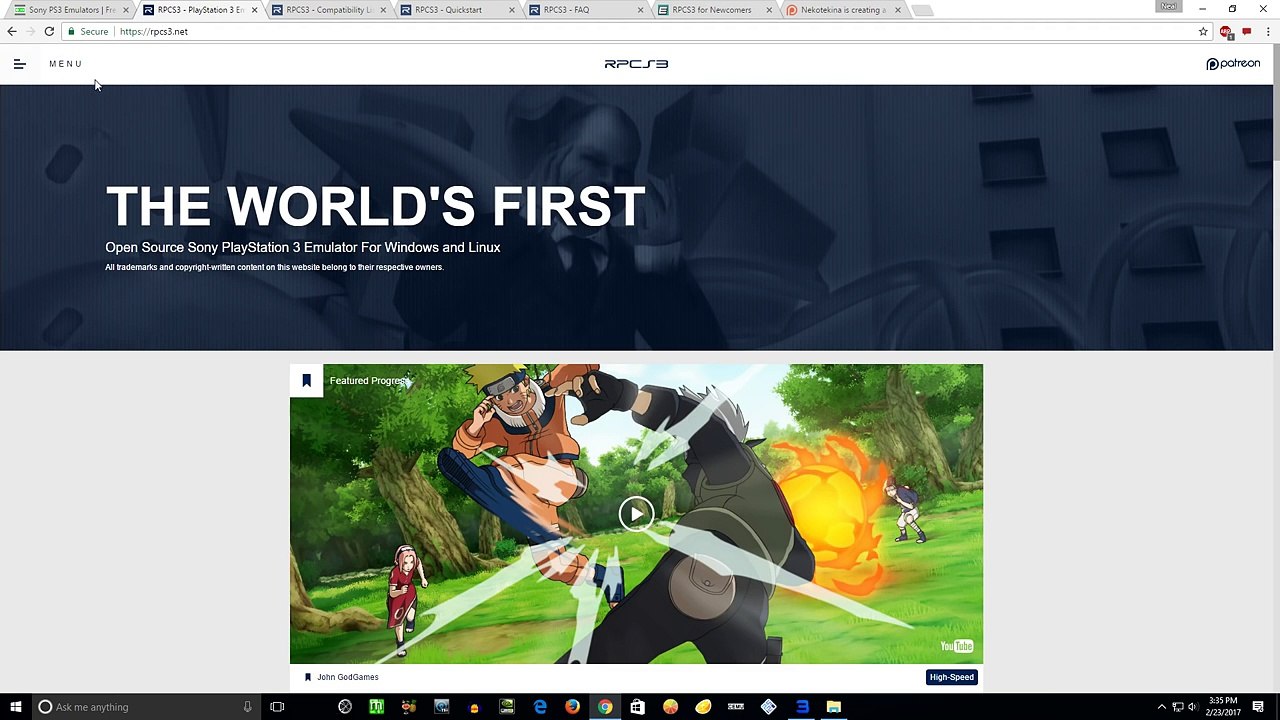Open File Explorer from the taskbar
The height and width of the screenshot is (720, 1280).
833,707
